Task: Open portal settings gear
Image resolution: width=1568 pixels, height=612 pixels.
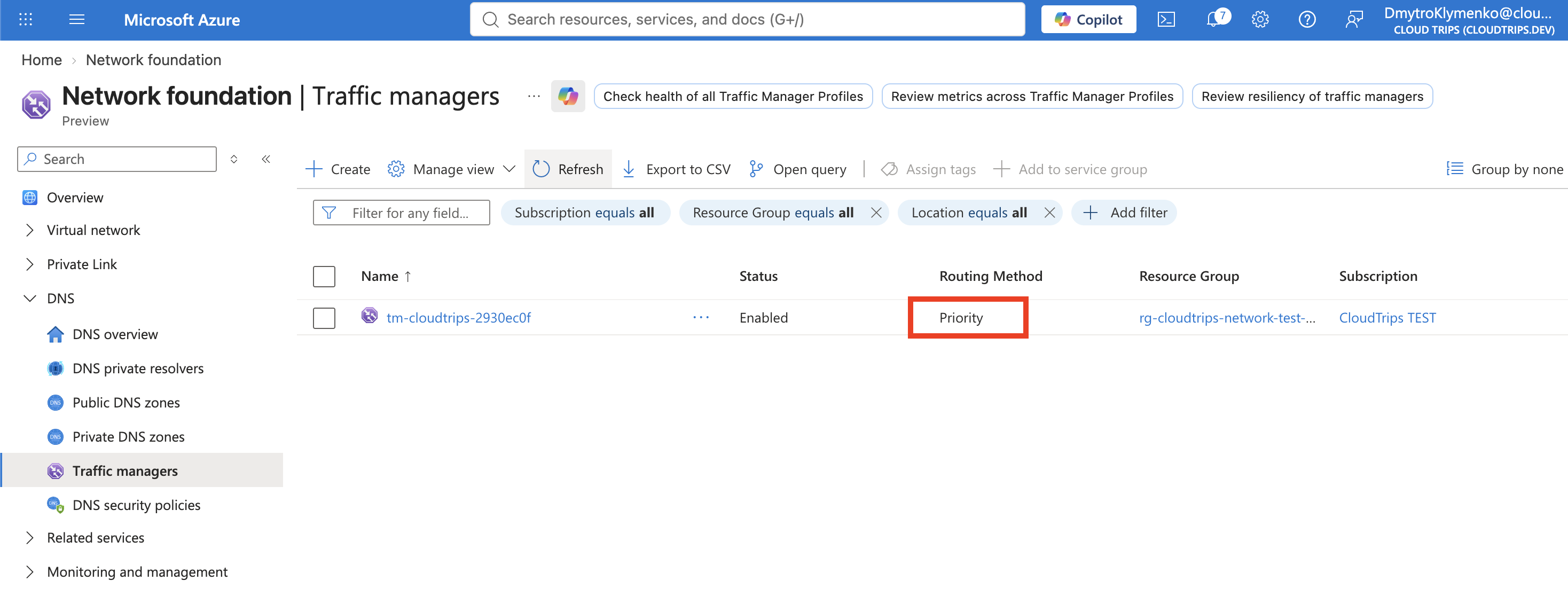Action: pos(1260,19)
